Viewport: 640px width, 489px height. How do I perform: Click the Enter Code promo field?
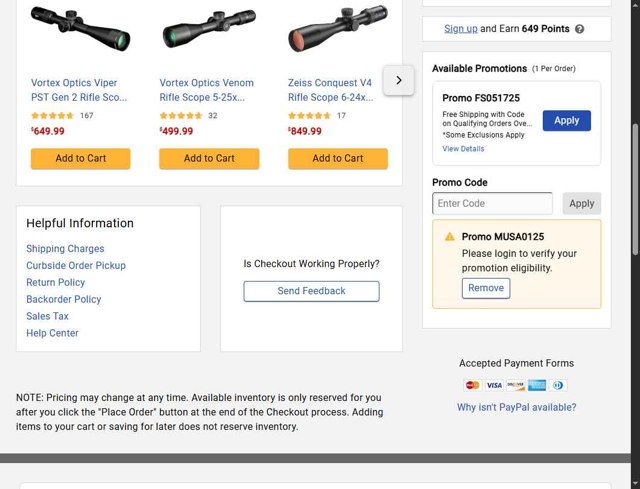492,203
